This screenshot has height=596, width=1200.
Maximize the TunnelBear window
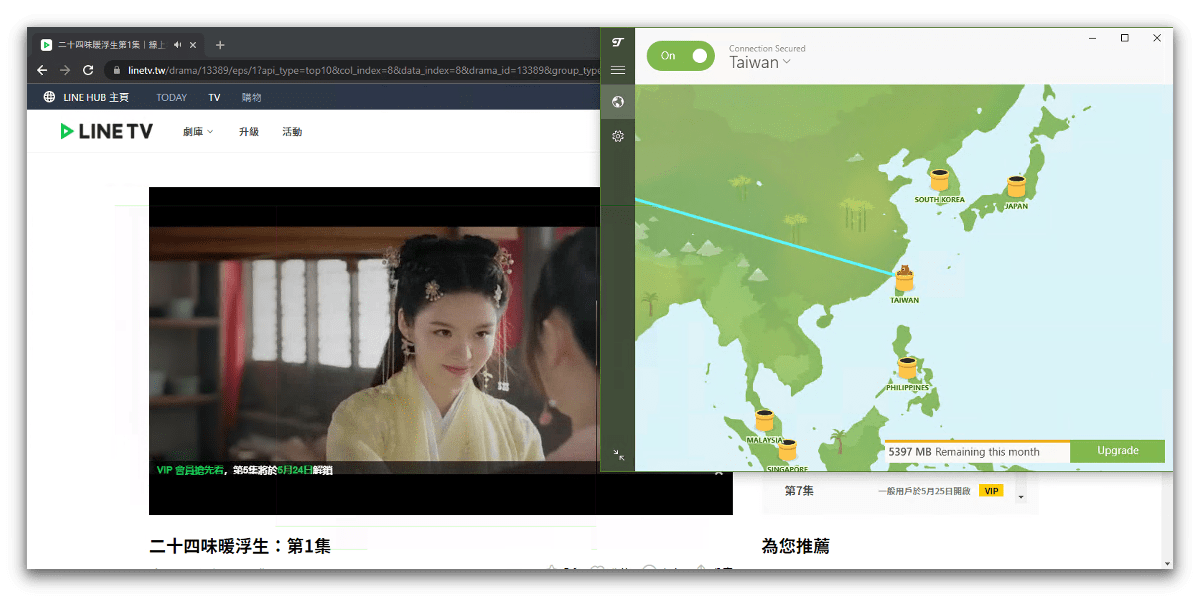click(1125, 38)
